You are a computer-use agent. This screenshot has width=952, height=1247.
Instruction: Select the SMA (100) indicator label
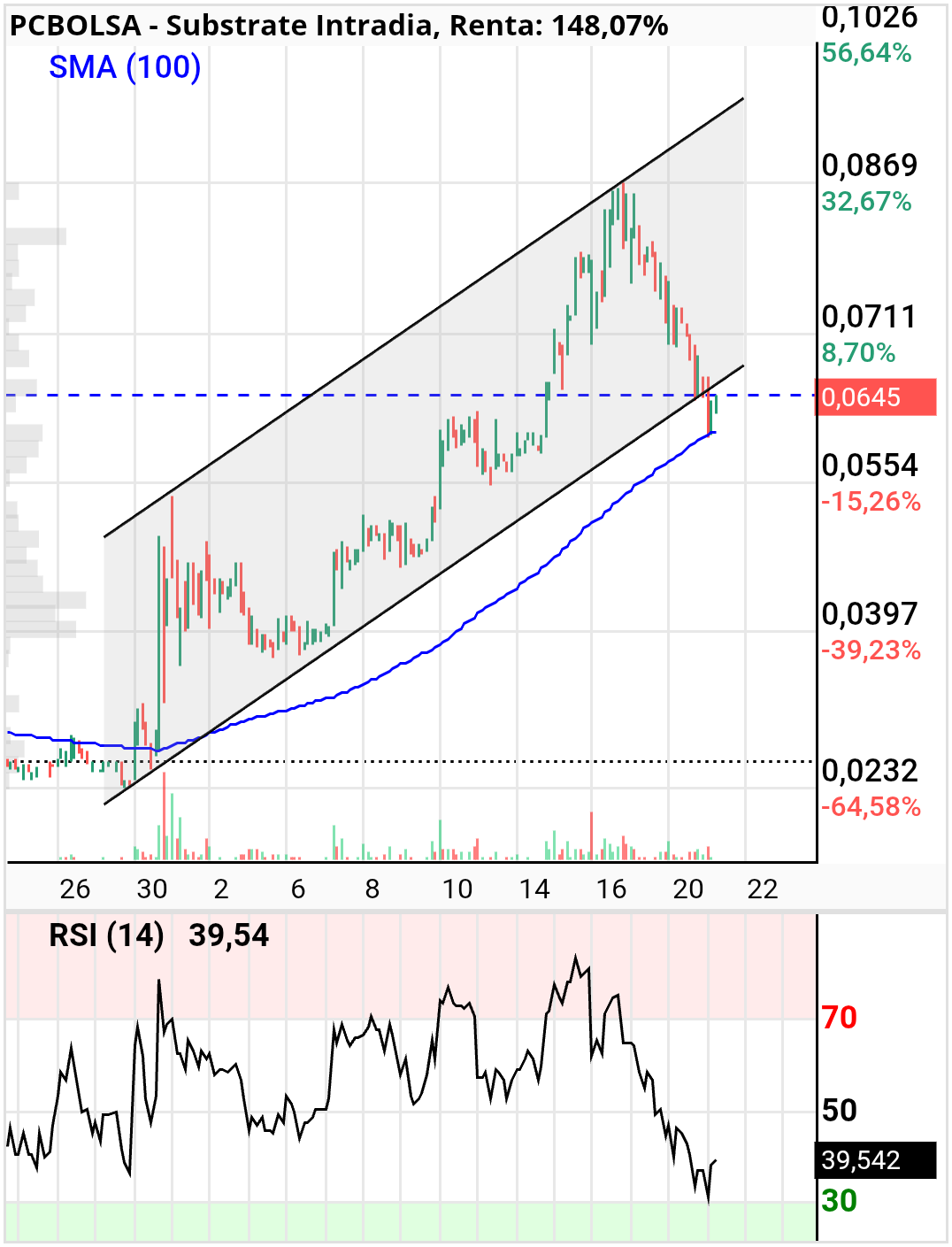coord(125,67)
